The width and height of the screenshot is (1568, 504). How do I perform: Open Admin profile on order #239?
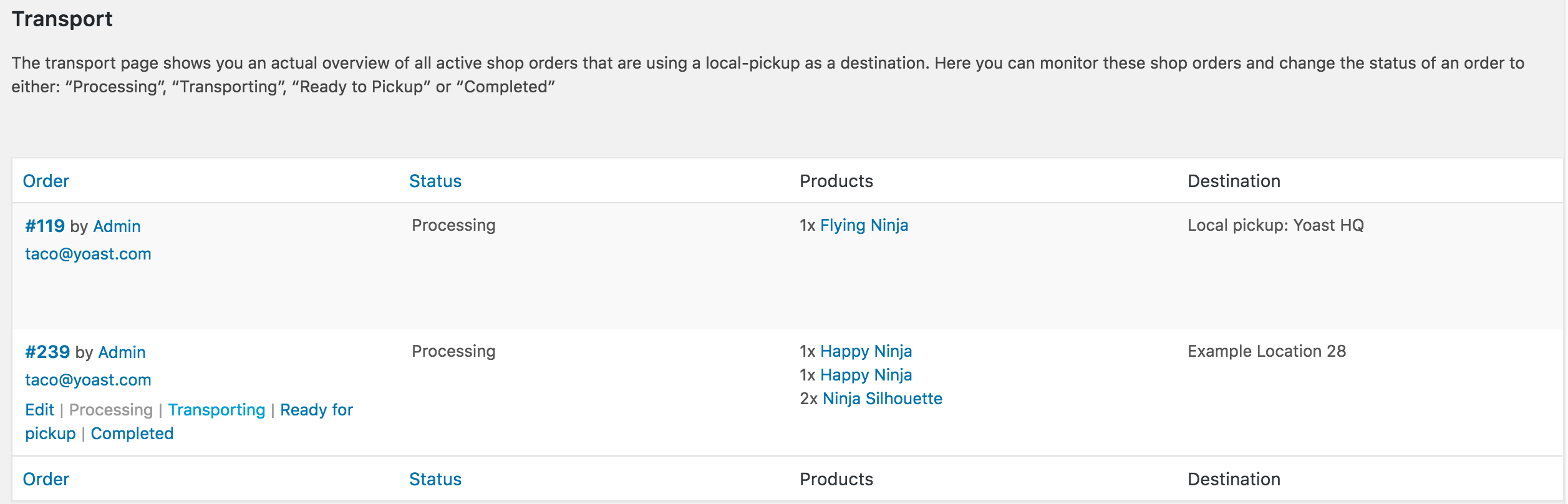[x=122, y=352]
